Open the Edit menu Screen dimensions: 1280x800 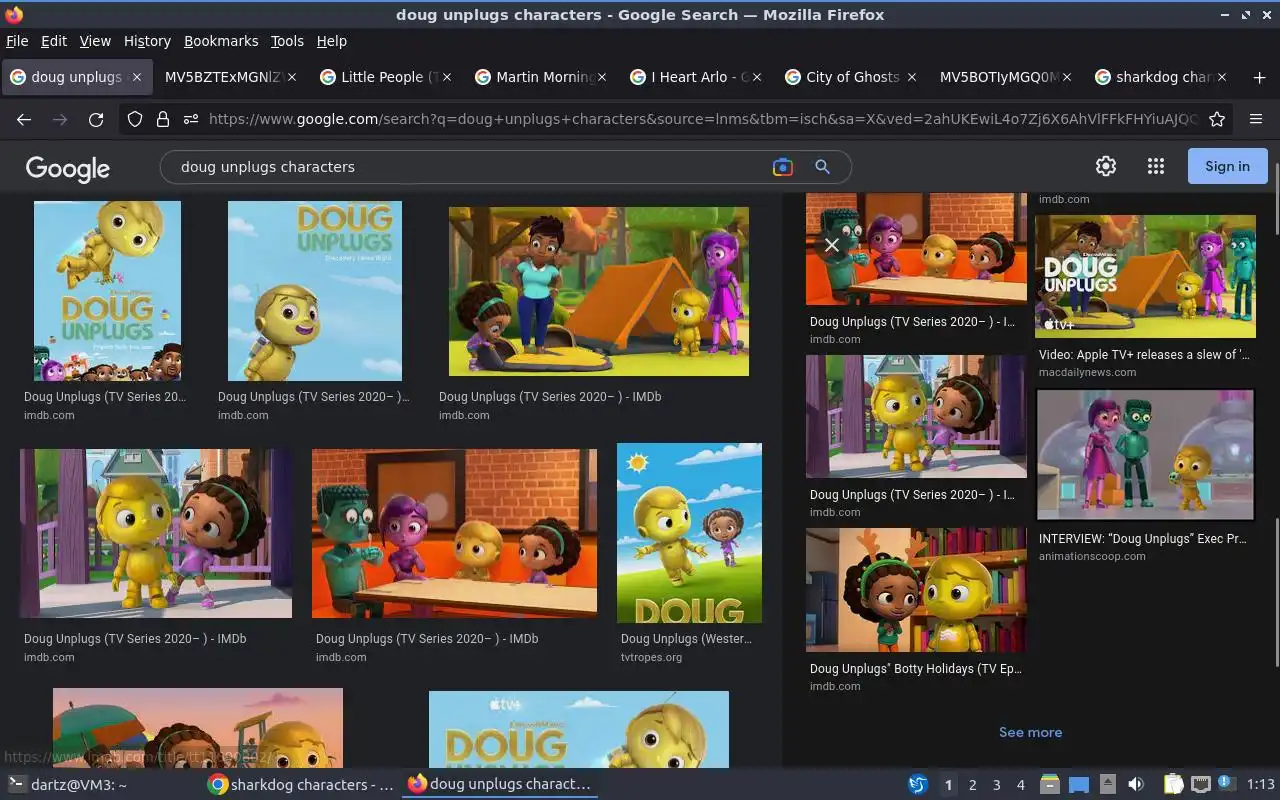pyautogui.click(x=54, y=41)
